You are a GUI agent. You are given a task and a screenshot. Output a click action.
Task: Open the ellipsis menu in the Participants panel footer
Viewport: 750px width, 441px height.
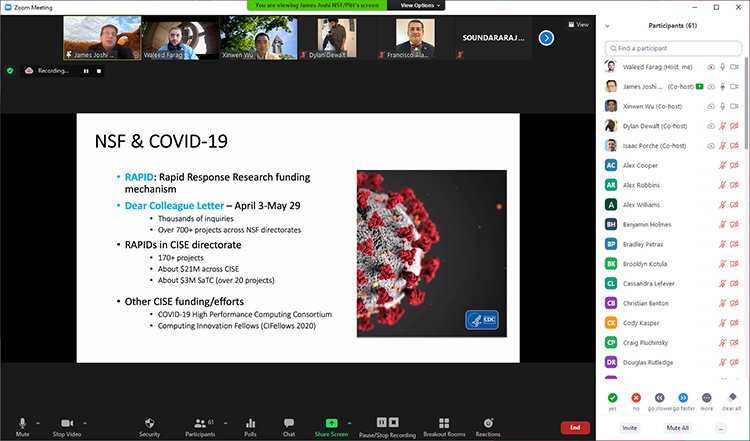[x=721, y=428]
